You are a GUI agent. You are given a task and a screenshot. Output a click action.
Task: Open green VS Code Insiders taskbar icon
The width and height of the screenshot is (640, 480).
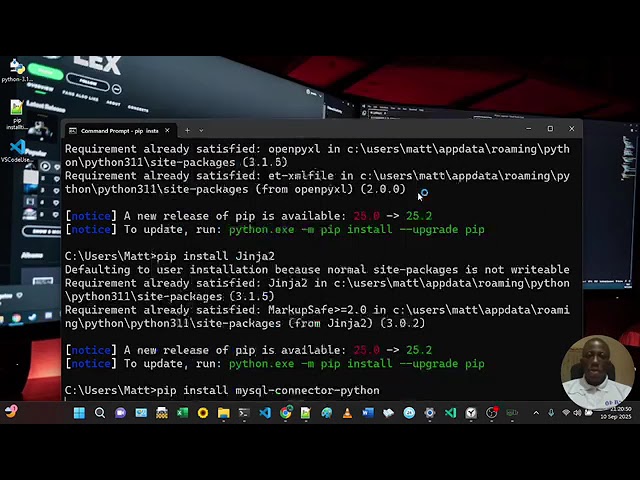(451, 413)
